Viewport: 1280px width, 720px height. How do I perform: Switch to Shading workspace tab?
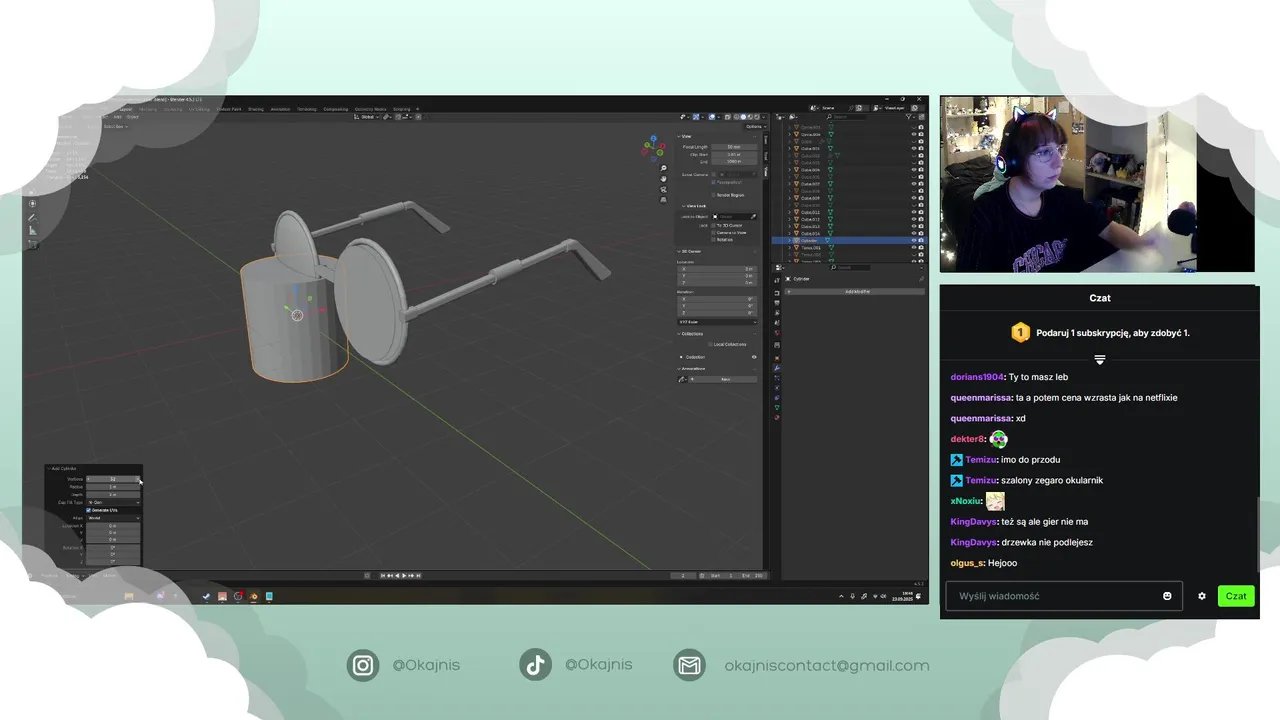[256, 109]
